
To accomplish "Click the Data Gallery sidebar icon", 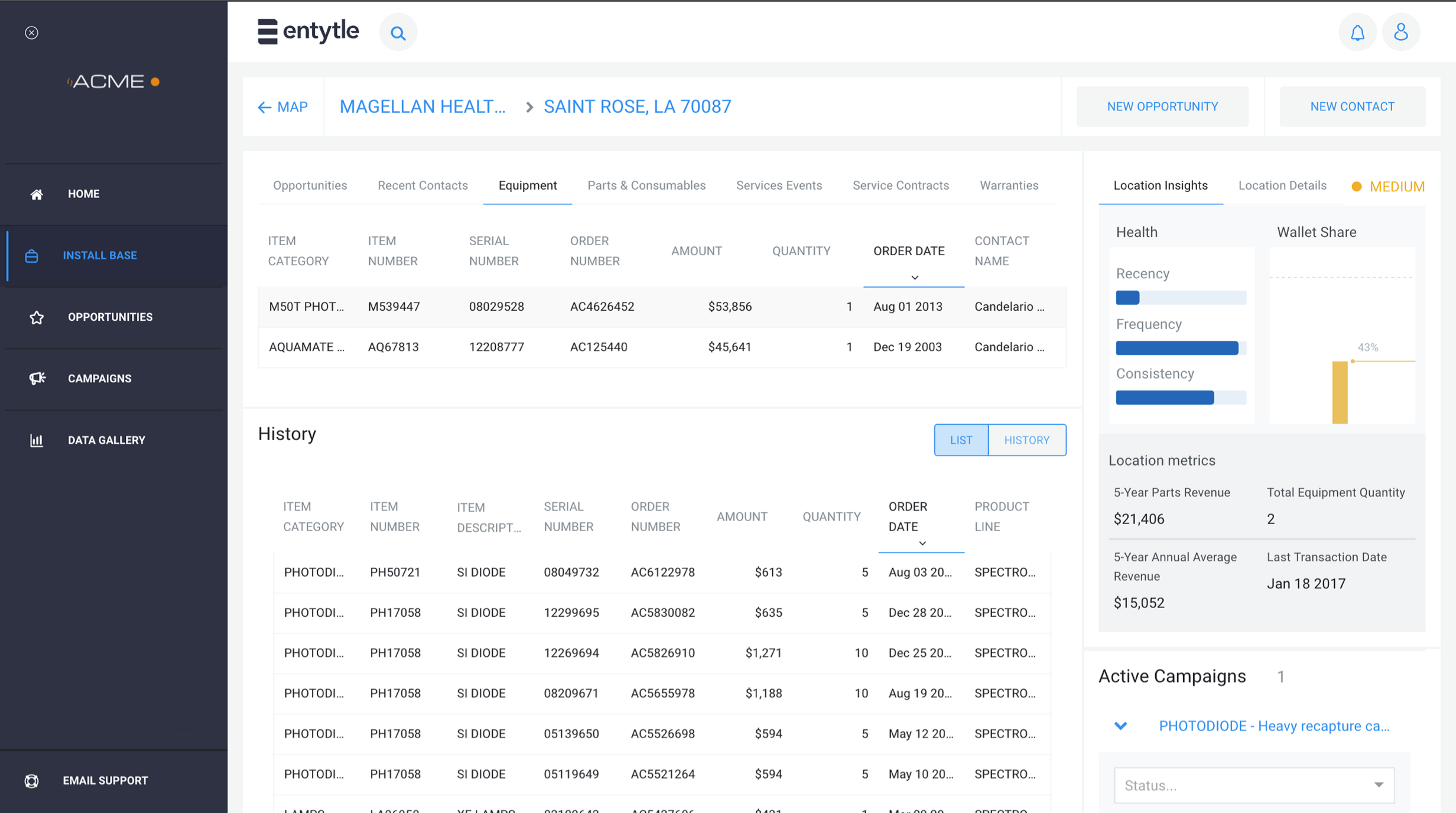I will coord(36,439).
